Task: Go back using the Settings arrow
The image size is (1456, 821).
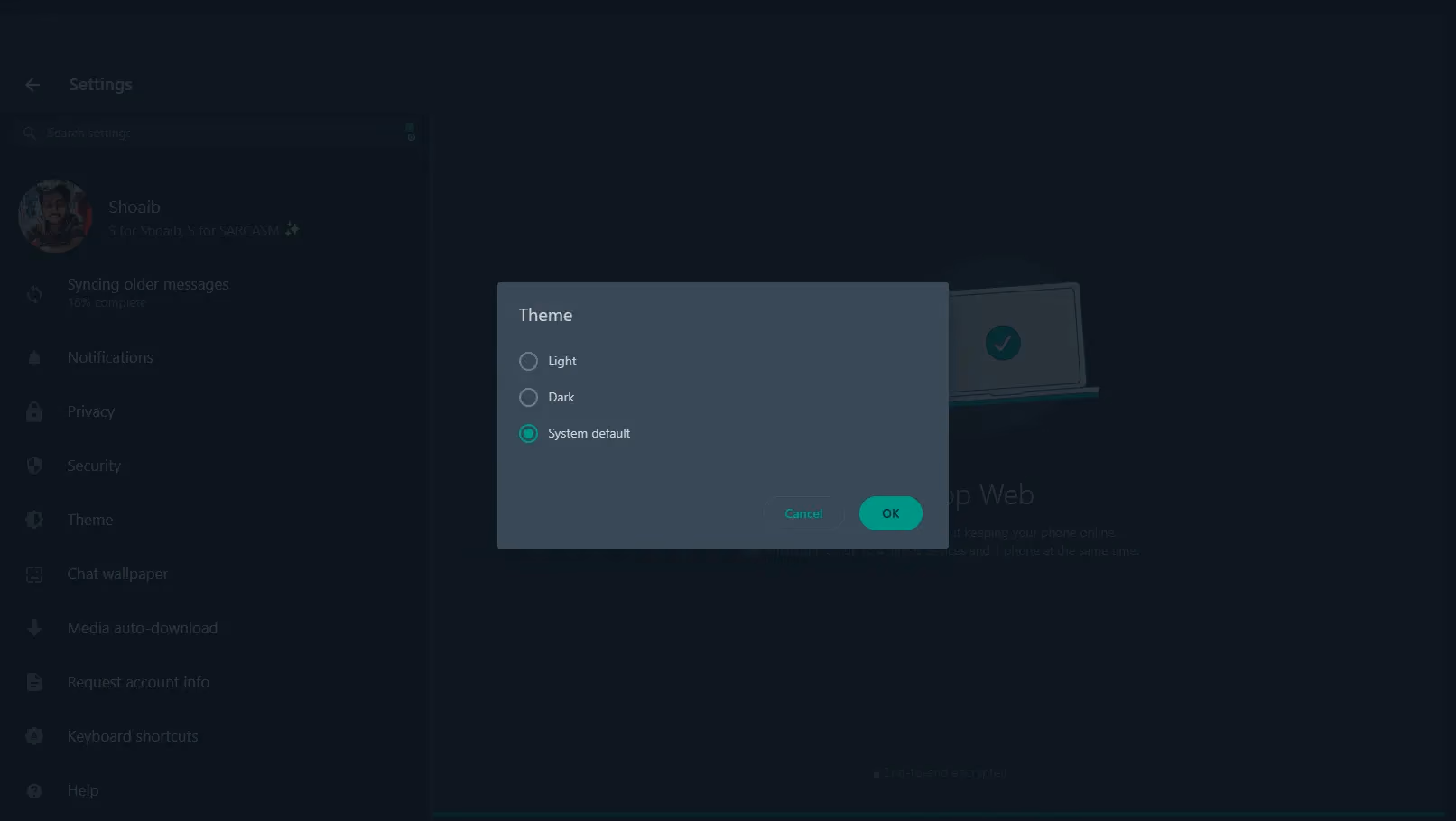Action: click(x=33, y=85)
